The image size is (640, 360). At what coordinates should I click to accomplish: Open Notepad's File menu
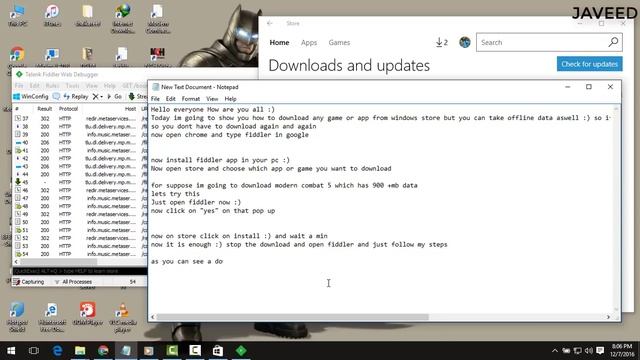point(155,99)
